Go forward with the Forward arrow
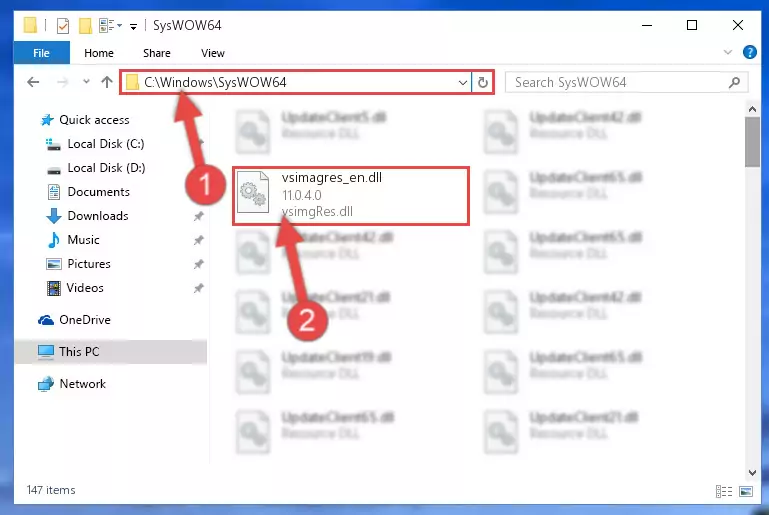Screen dimensions: 769x515 point(62,82)
